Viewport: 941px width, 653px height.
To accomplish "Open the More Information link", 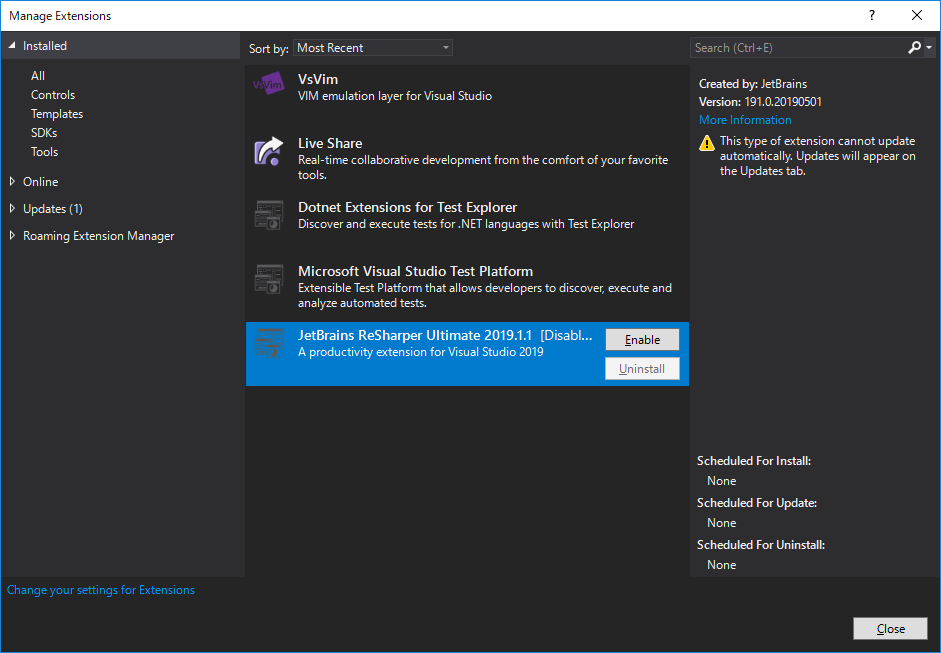I will (744, 119).
